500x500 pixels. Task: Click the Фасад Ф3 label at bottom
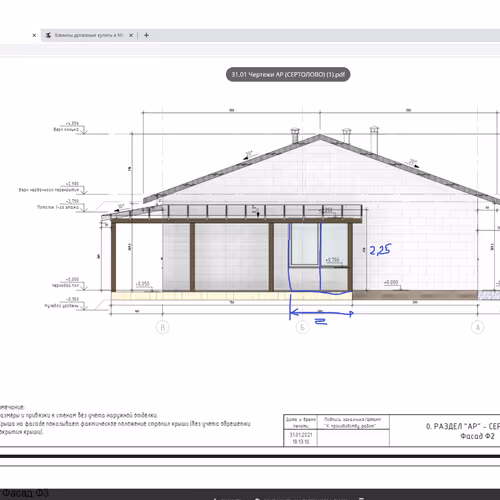[25, 493]
